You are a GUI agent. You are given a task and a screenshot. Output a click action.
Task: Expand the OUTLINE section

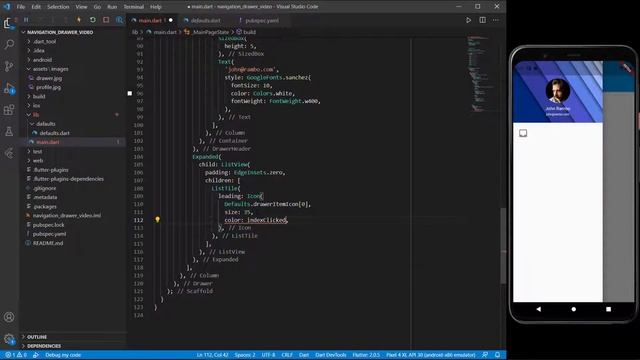37,337
